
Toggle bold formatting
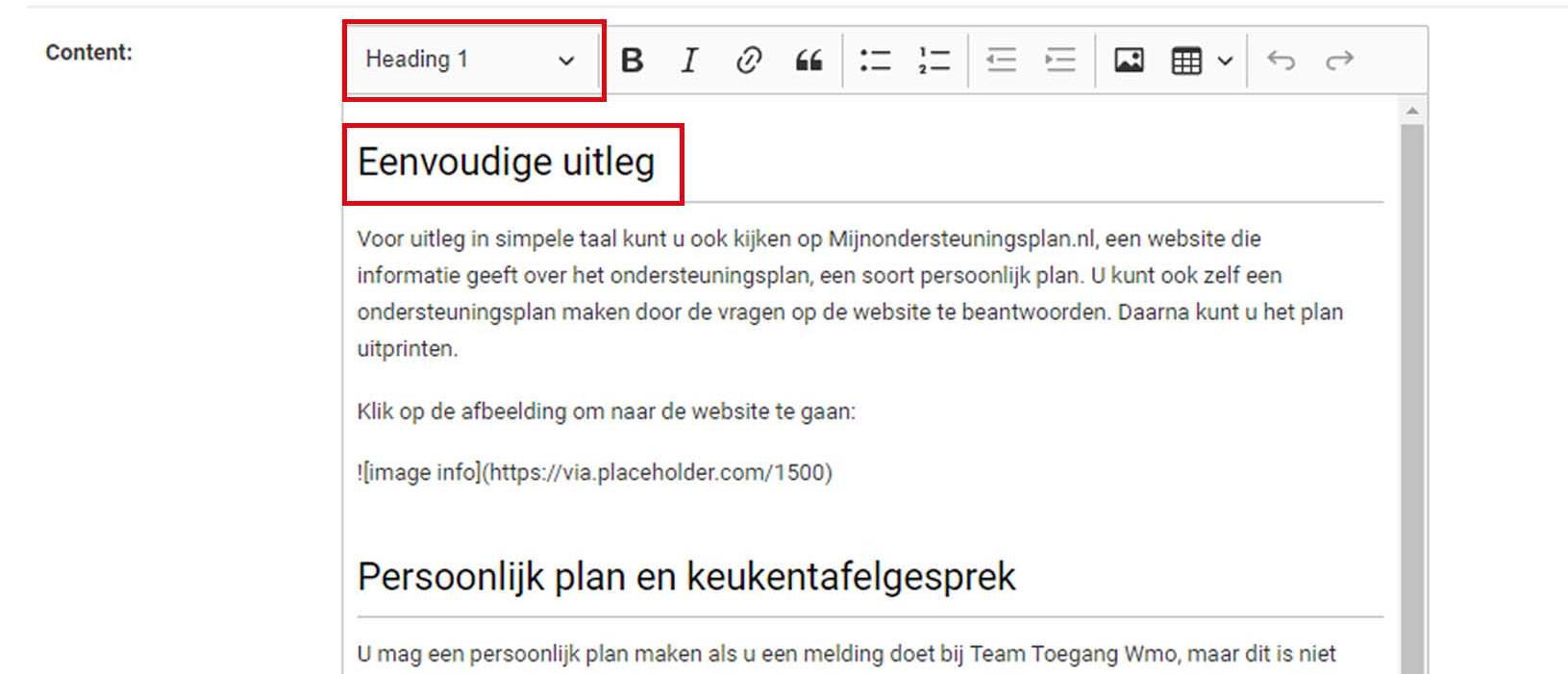click(632, 61)
